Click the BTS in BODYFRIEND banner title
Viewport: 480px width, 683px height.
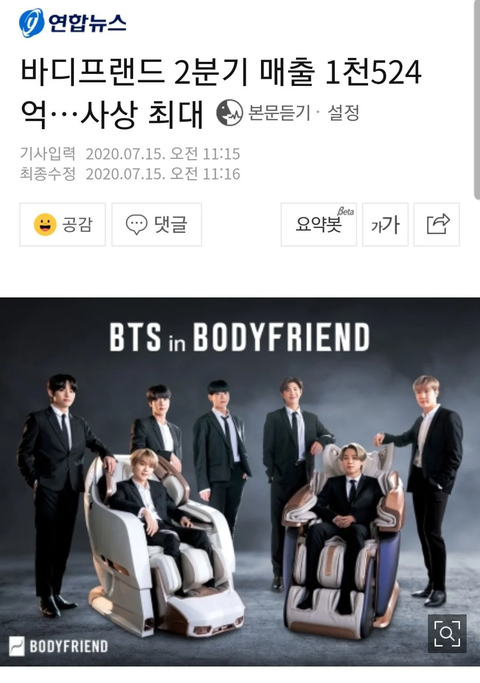pos(240,337)
